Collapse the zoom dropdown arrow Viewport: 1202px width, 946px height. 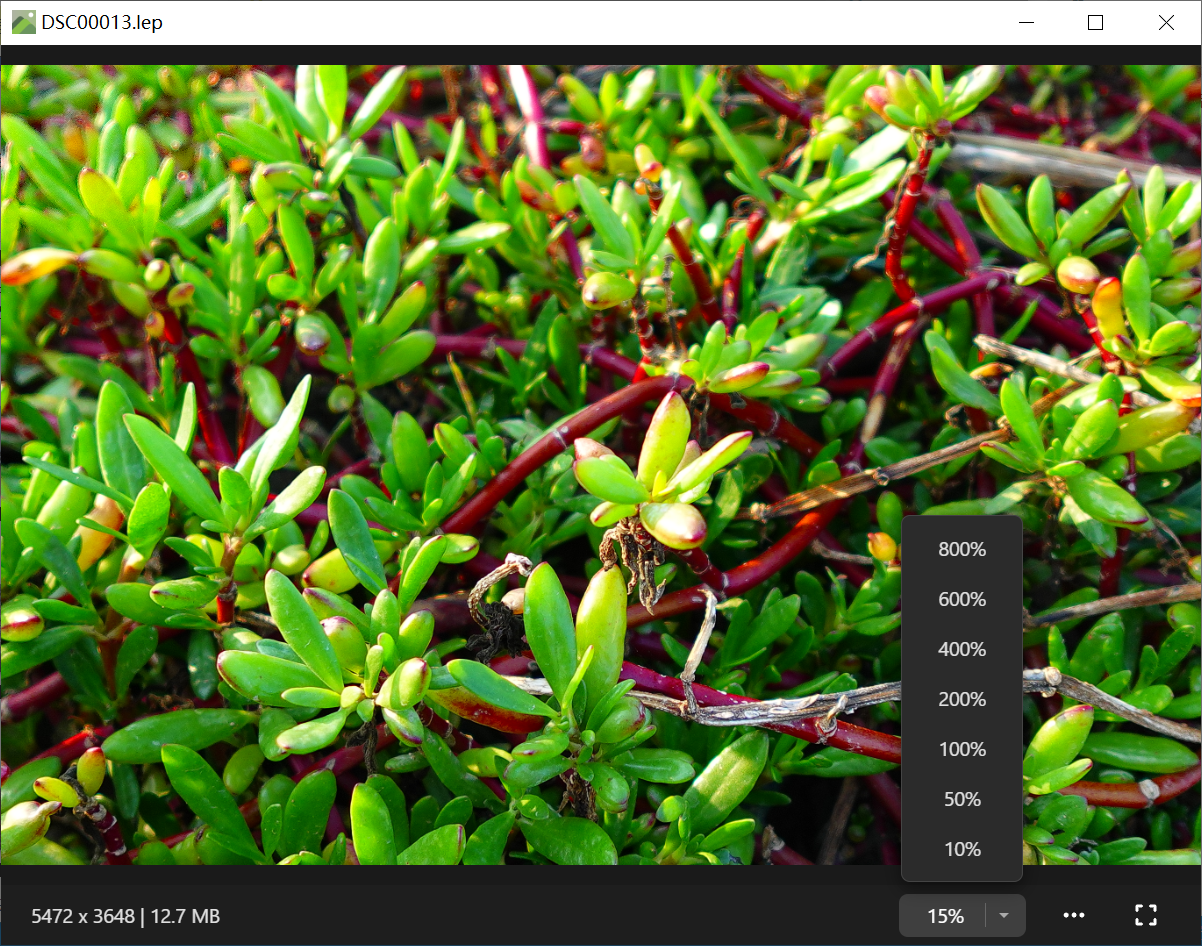(1005, 915)
